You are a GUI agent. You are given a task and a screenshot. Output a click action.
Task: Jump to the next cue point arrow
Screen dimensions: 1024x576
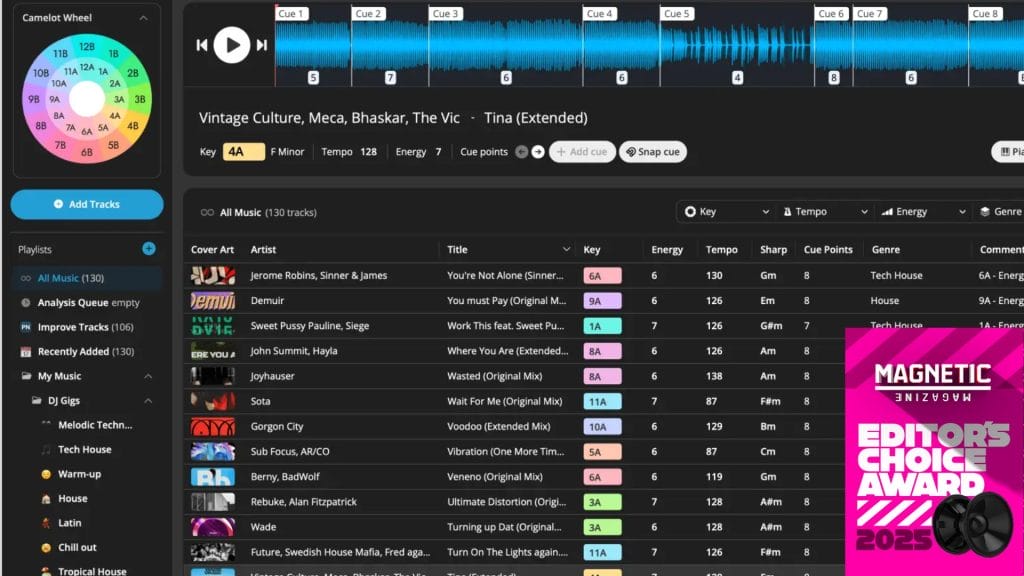tap(538, 152)
